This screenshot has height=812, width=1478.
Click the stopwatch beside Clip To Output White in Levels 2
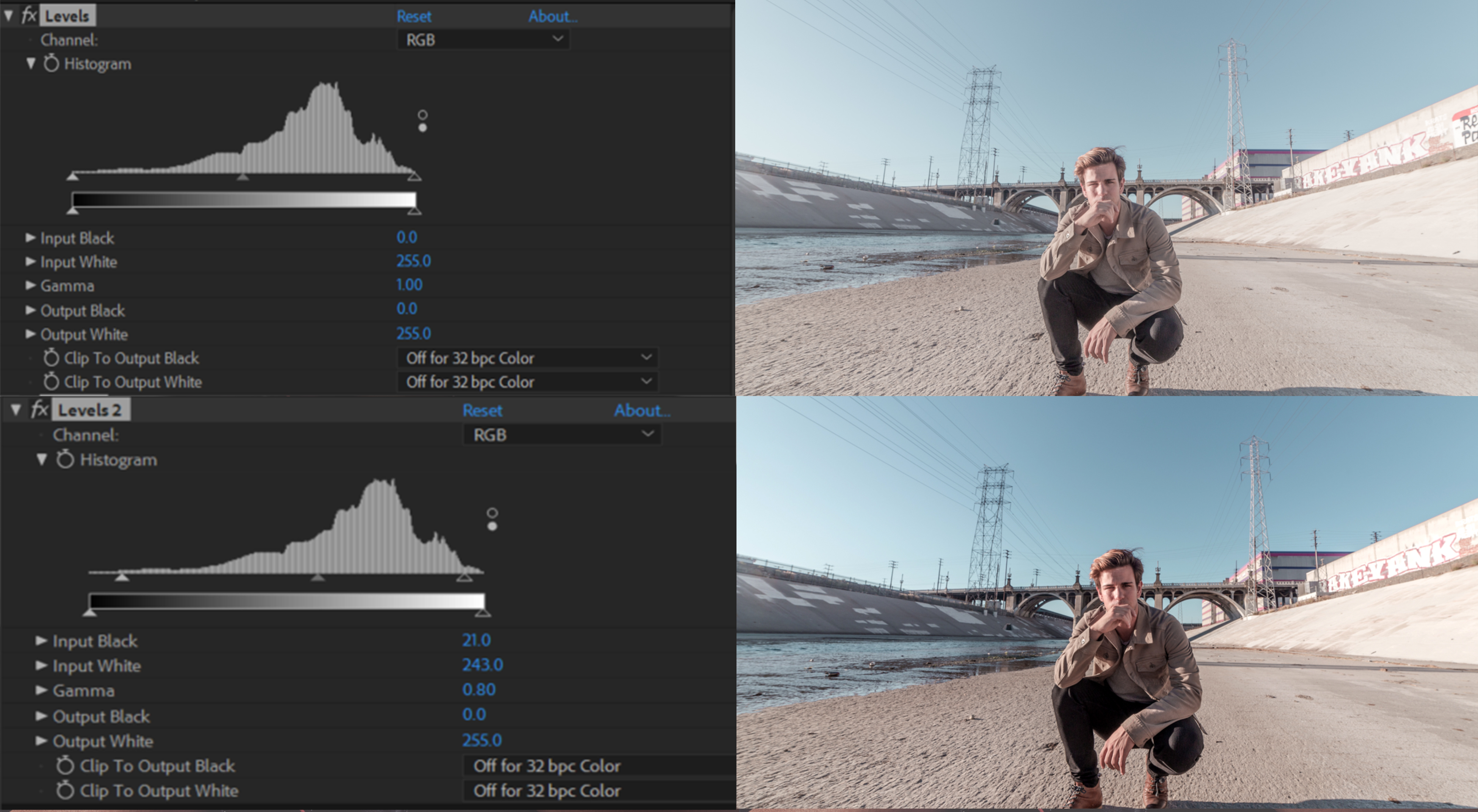[x=66, y=791]
